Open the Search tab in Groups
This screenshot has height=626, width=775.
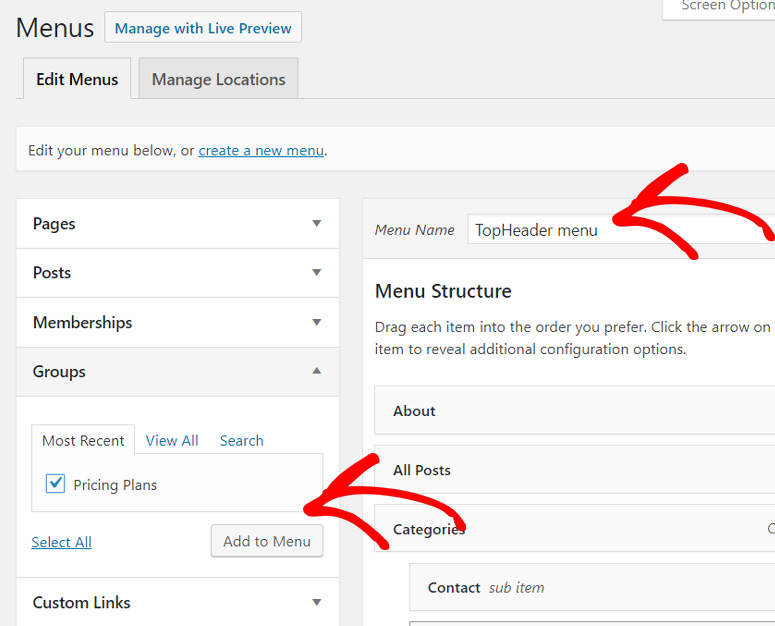point(242,441)
